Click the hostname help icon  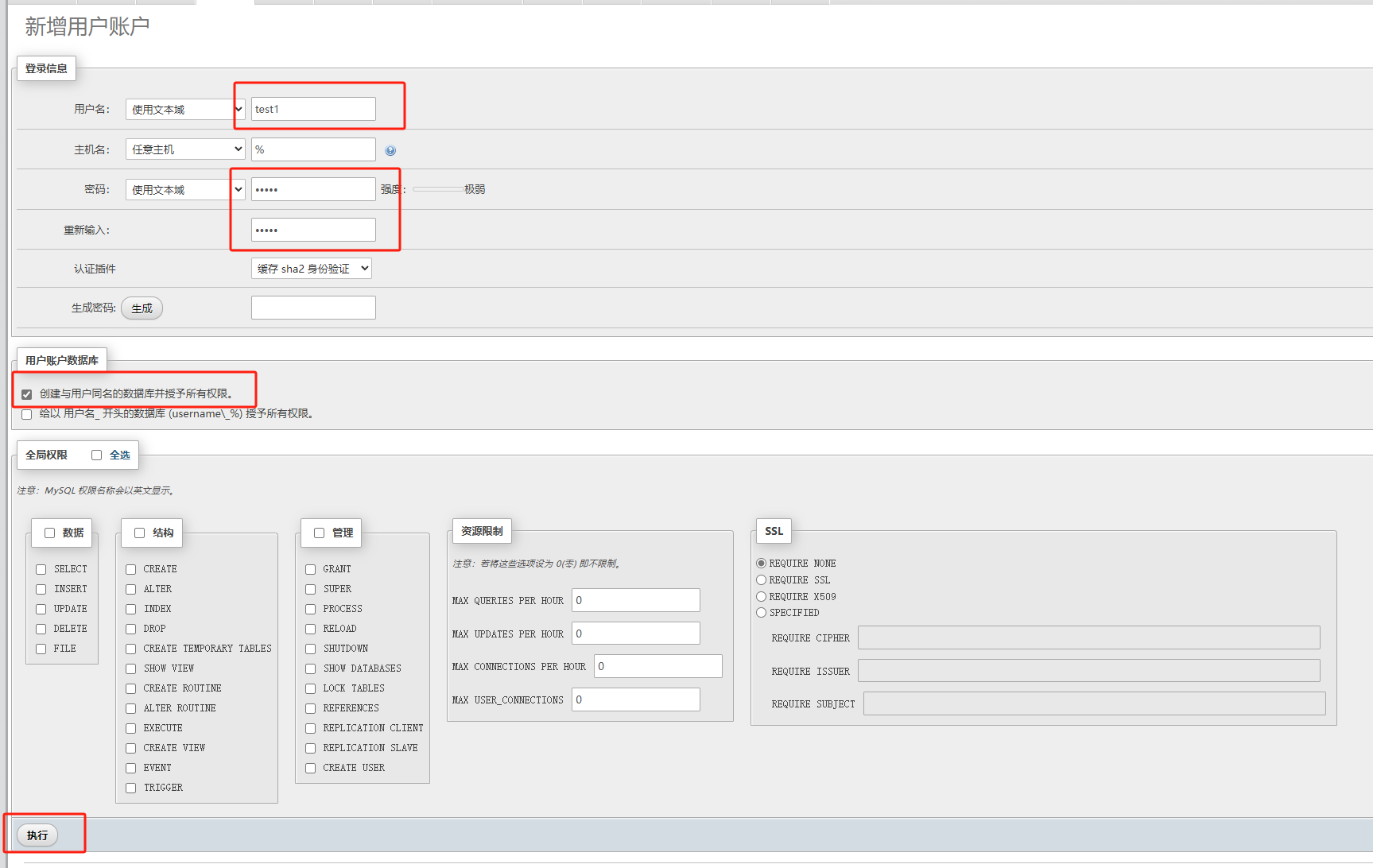[390, 150]
